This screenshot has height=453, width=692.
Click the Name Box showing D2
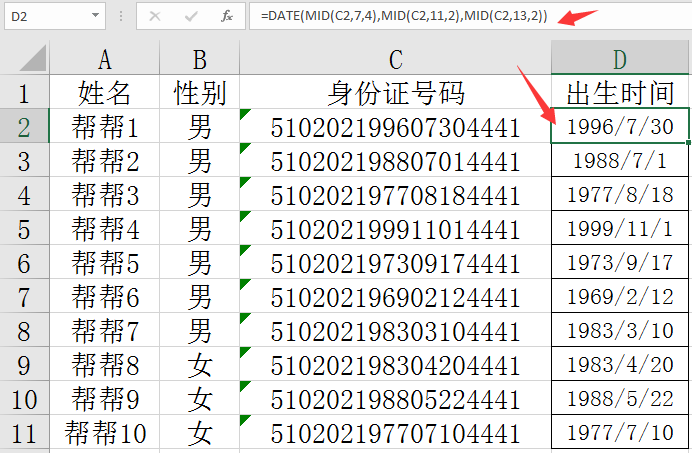click(x=55, y=16)
